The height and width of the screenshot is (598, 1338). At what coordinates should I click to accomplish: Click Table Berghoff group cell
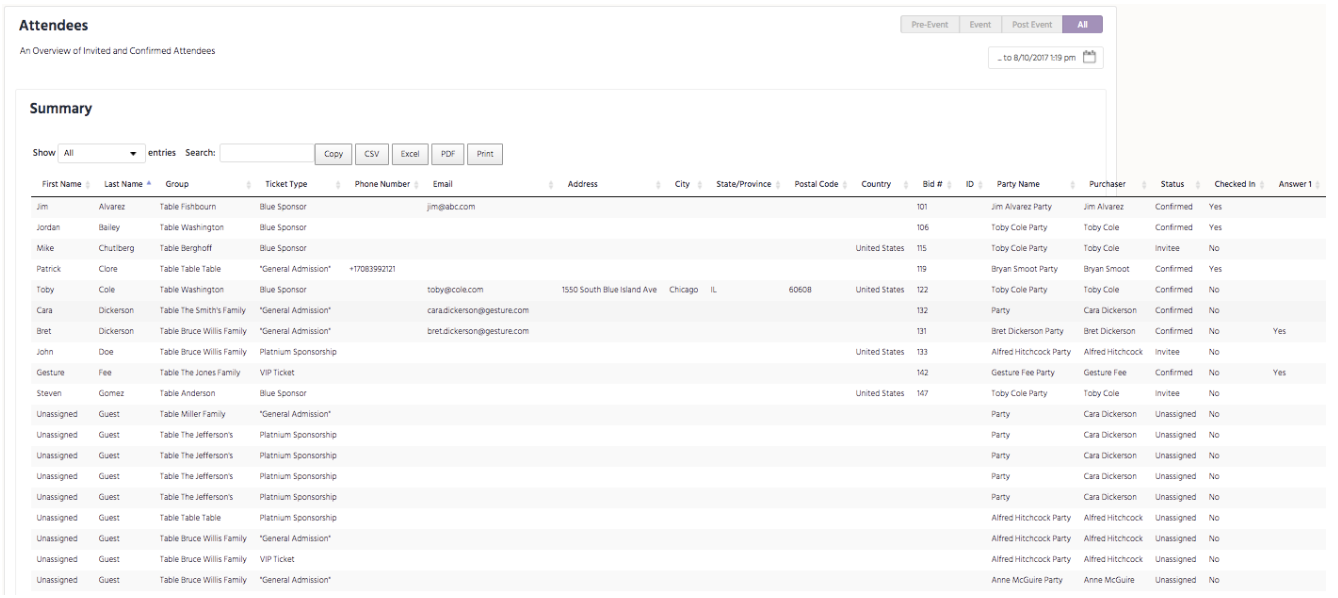pyautogui.click(x=186, y=248)
